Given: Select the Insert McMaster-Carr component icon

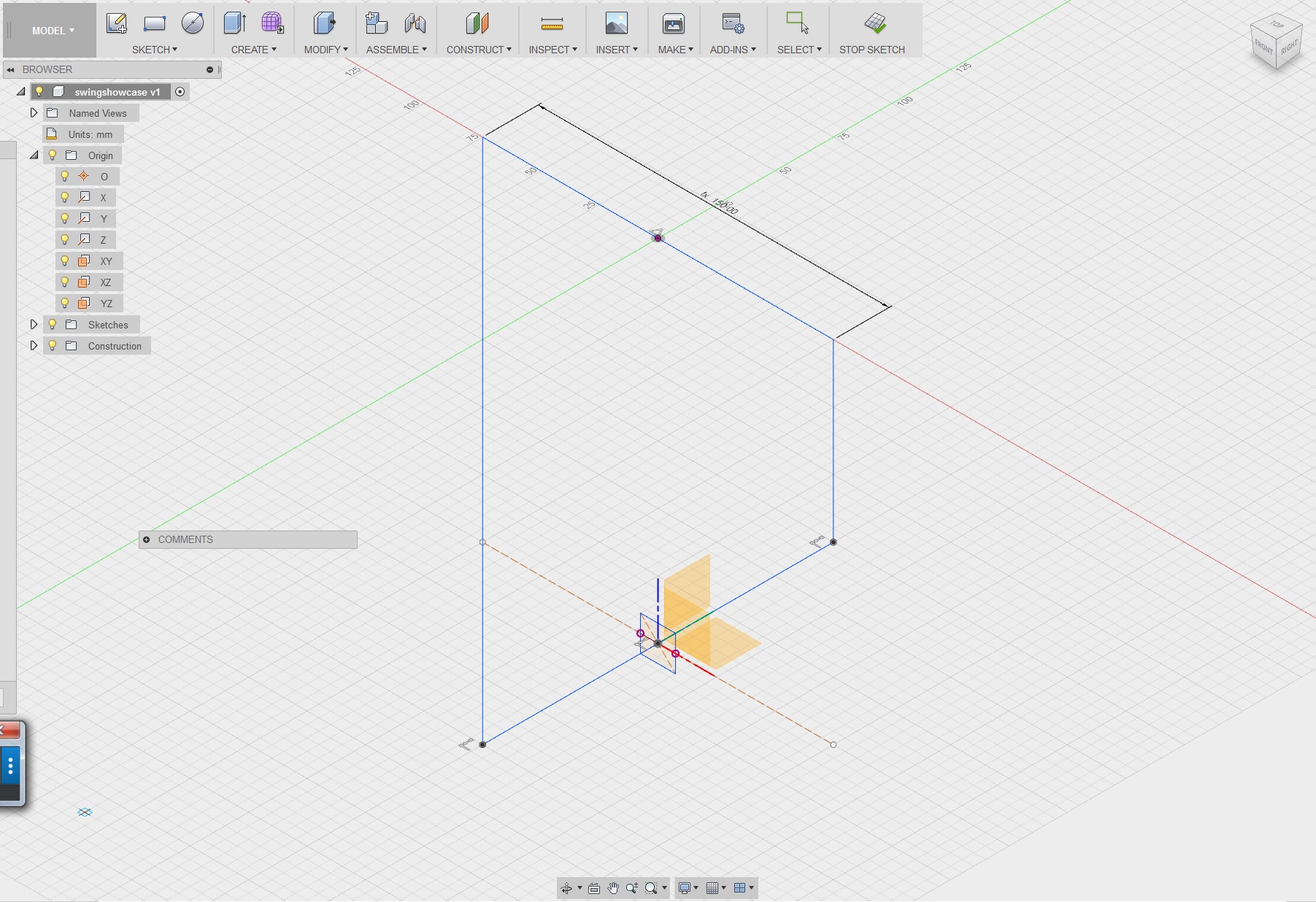Looking at the screenshot, I should [x=617, y=50].
